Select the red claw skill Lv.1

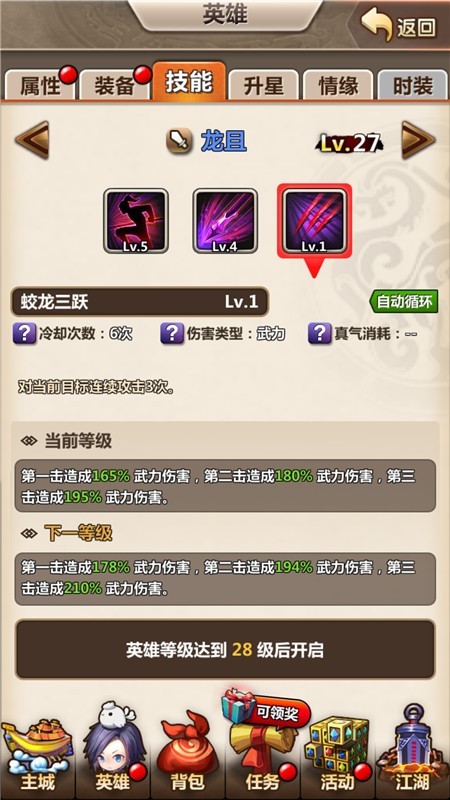314,221
